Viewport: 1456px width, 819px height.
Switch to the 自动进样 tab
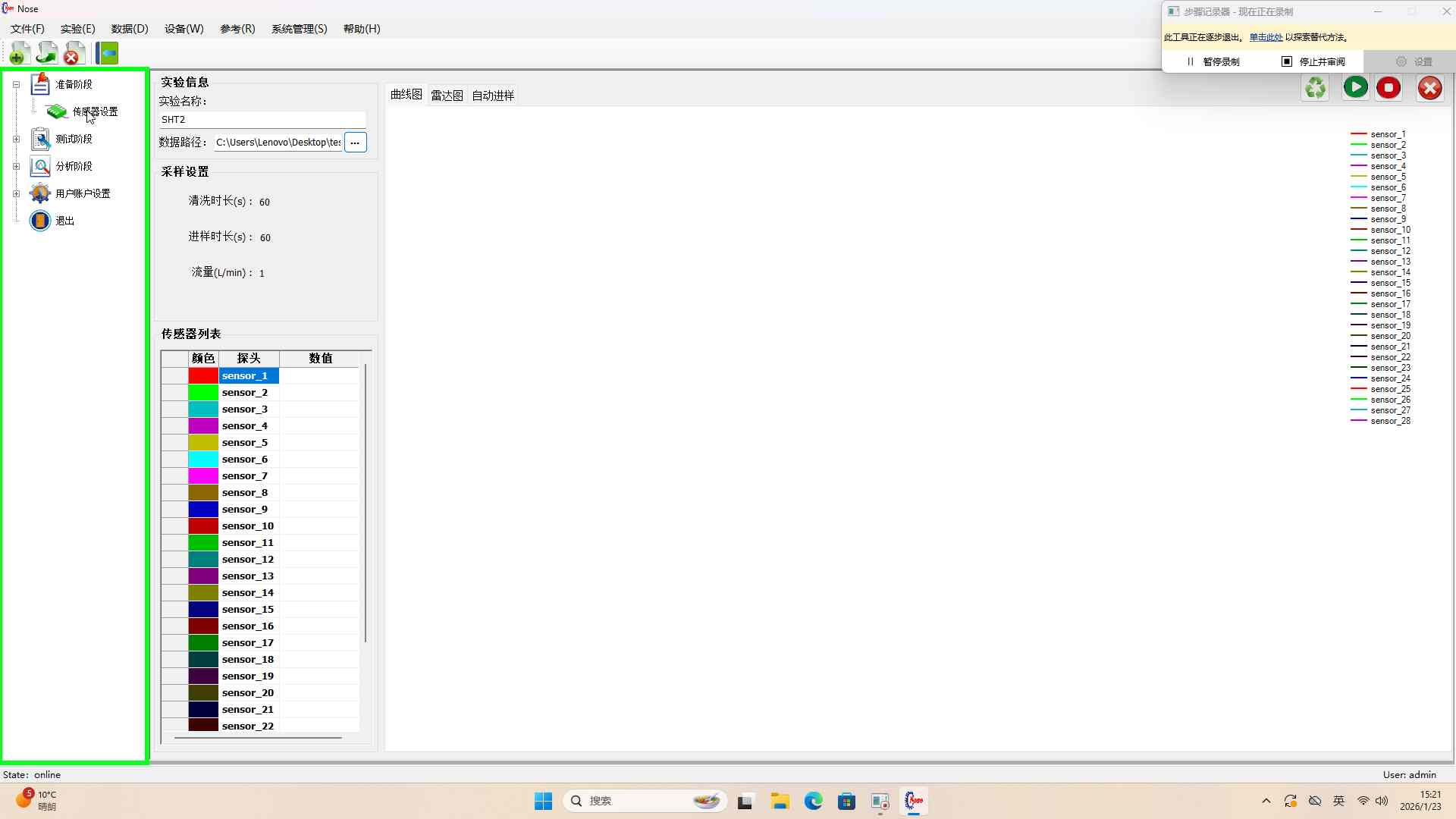[x=492, y=96]
